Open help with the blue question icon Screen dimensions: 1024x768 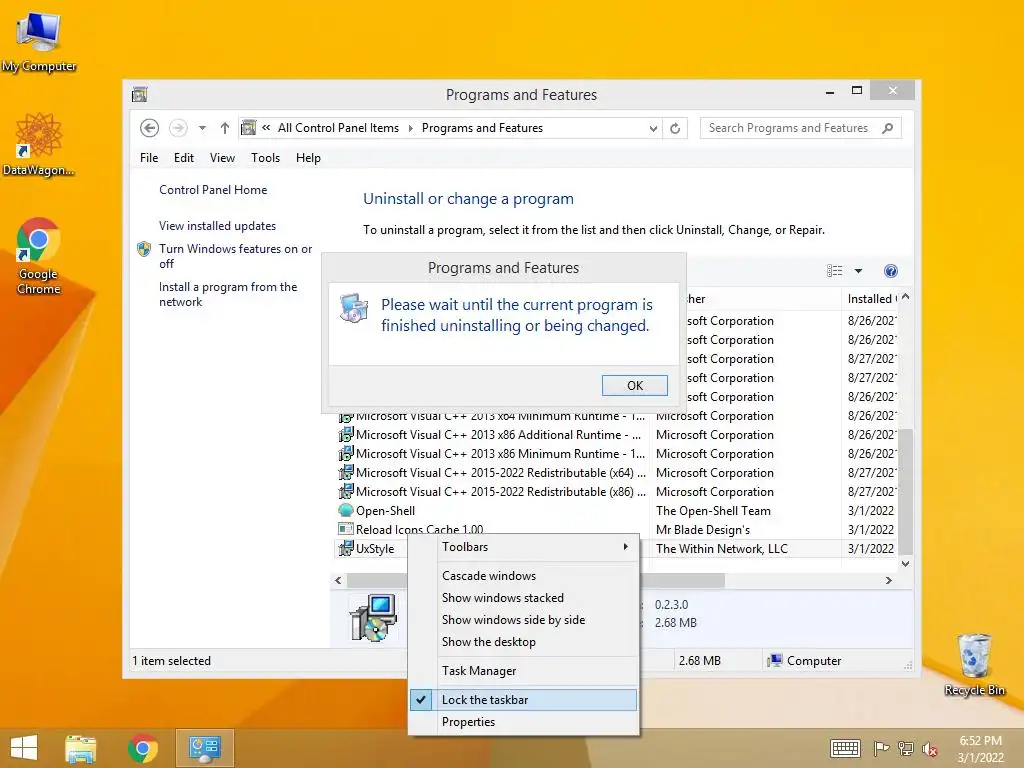coord(891,271)
